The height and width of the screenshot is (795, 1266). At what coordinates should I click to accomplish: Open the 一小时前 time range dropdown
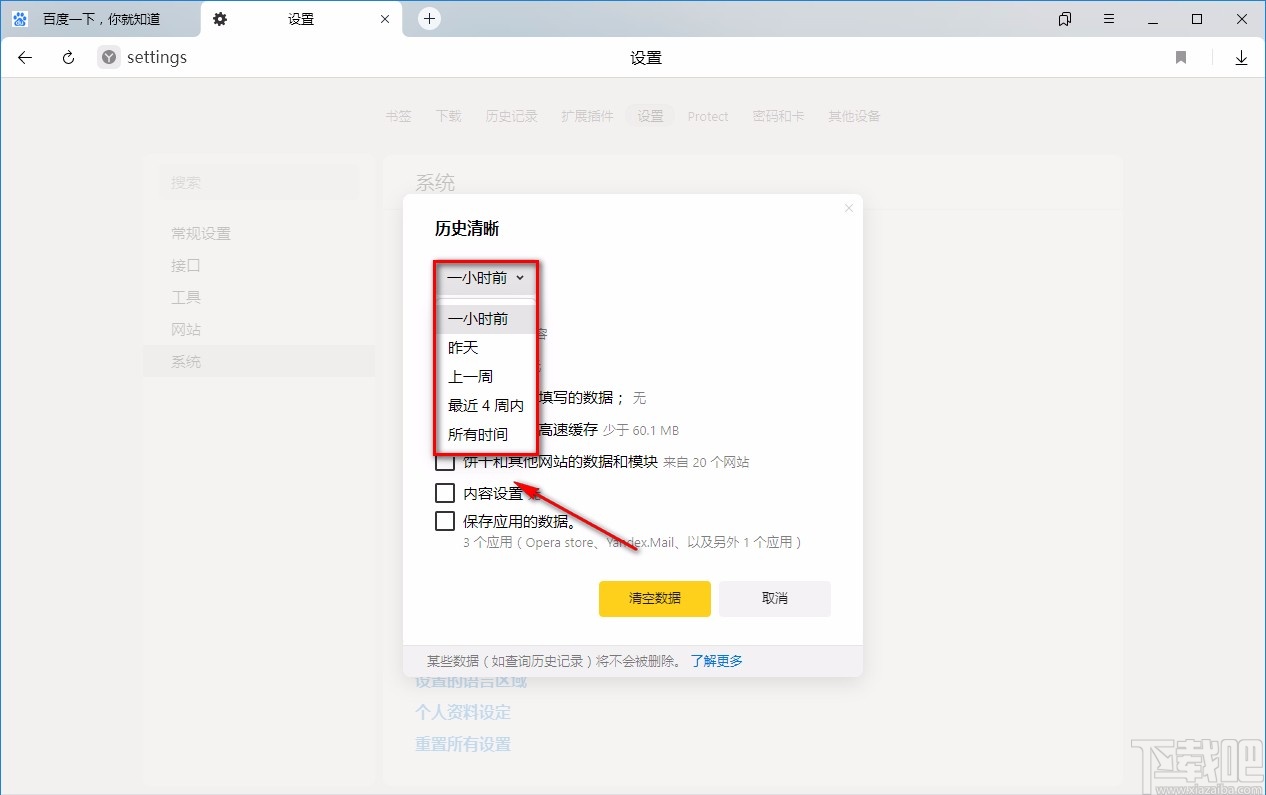(485, 278)
